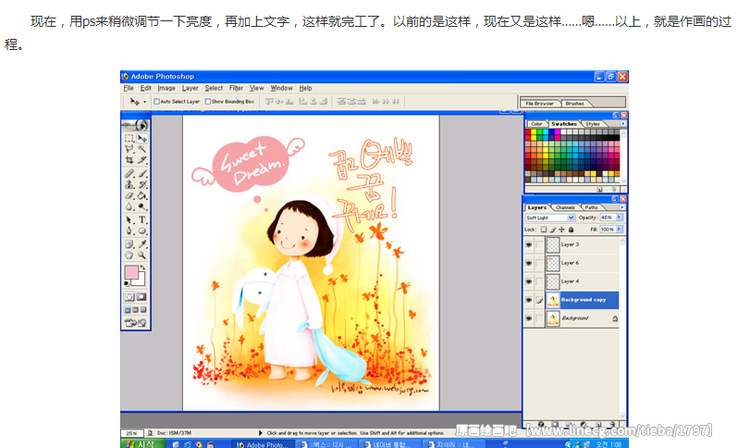This screenshot has height=448, width=750.
Task: Open the Opacity slider arrow
Action: click(619, 217)
